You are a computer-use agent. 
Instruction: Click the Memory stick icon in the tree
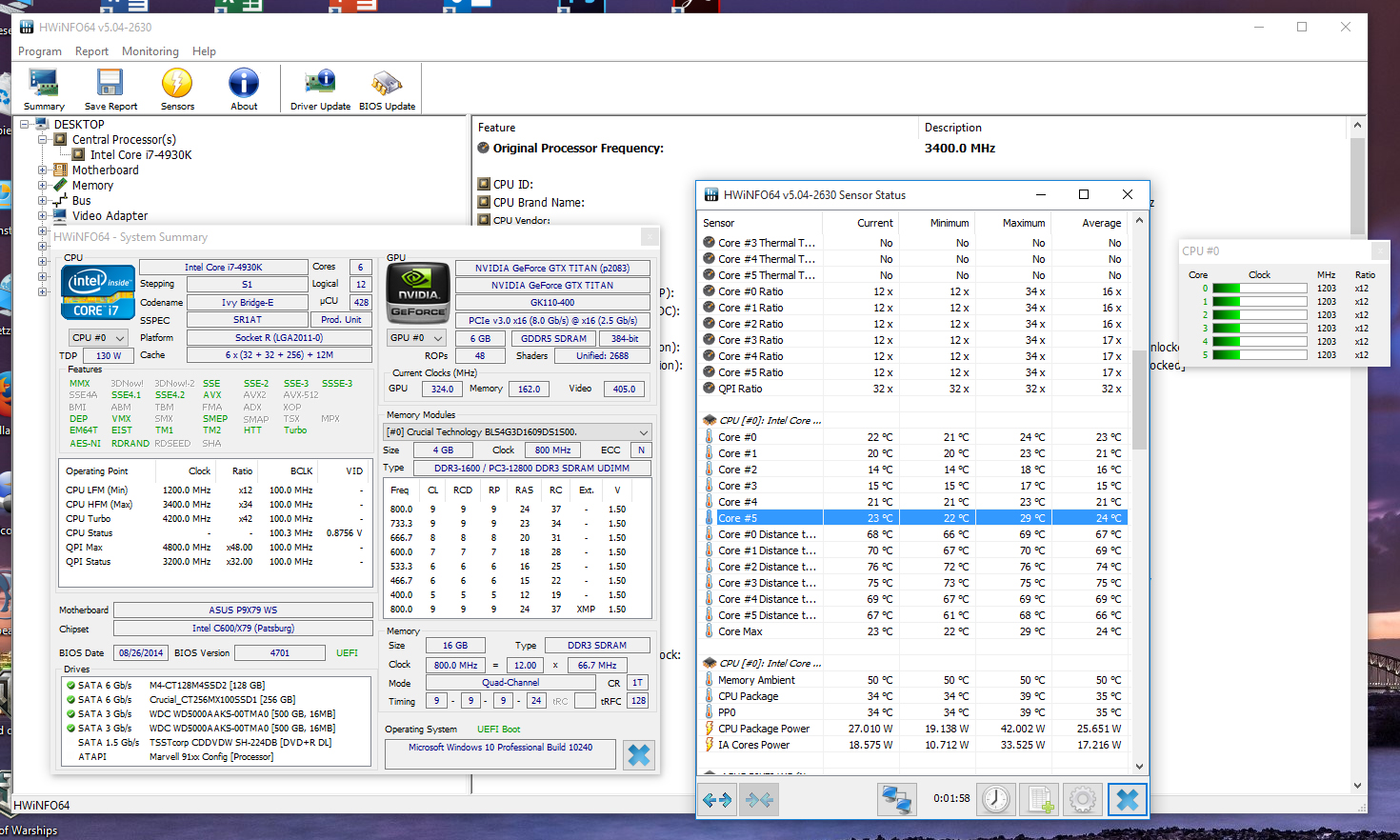(60, 186)
